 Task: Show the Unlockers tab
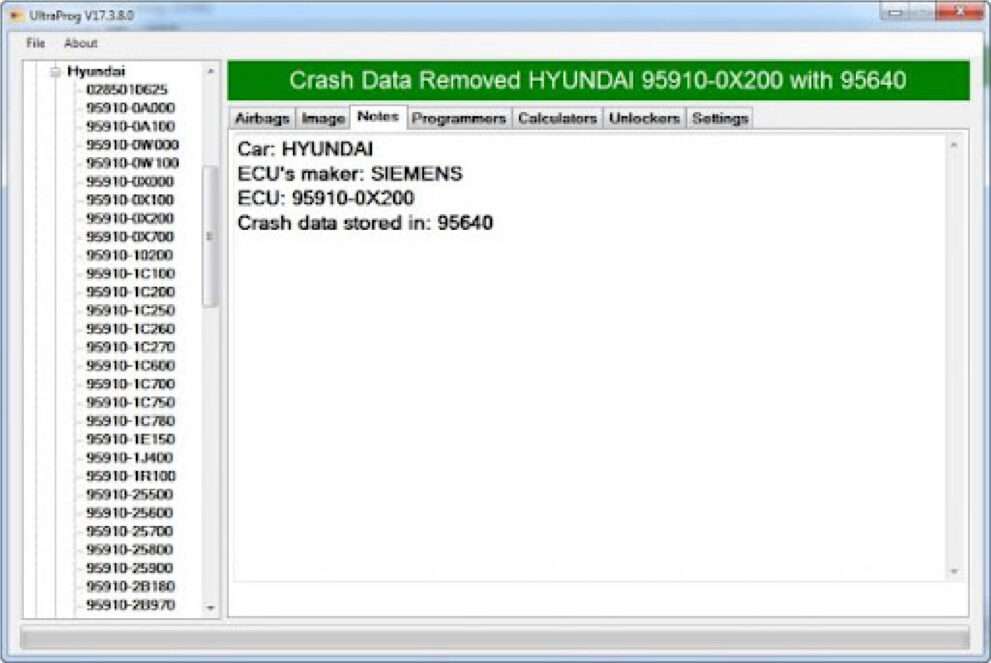644,118
